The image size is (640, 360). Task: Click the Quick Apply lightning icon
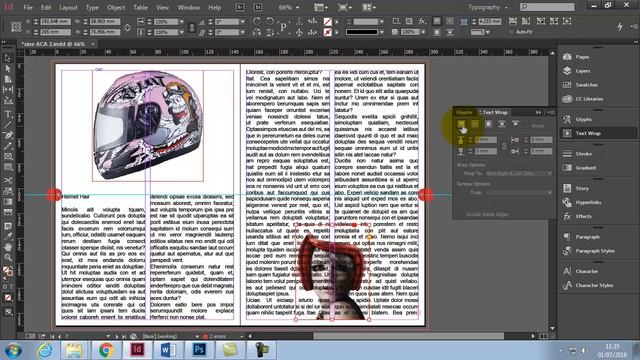620,27
